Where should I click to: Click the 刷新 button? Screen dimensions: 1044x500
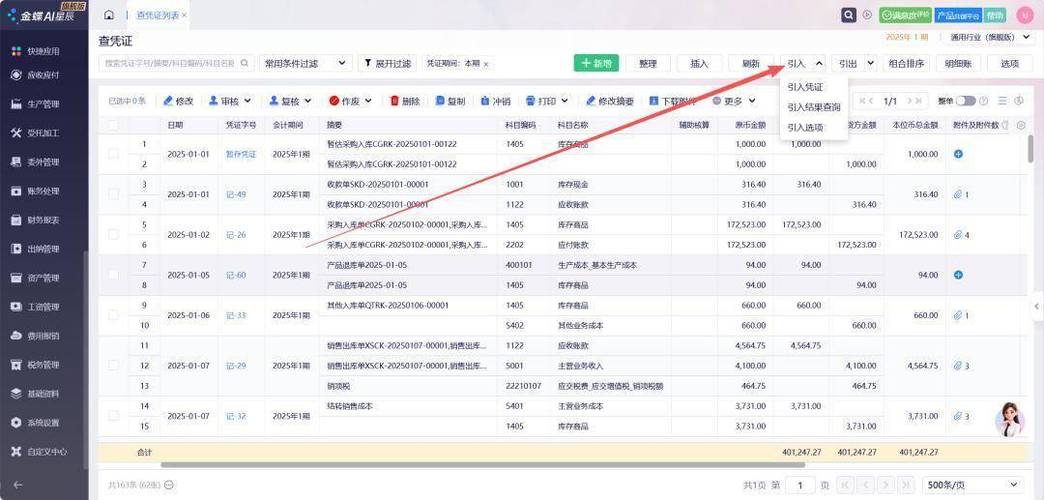(750, 63)
